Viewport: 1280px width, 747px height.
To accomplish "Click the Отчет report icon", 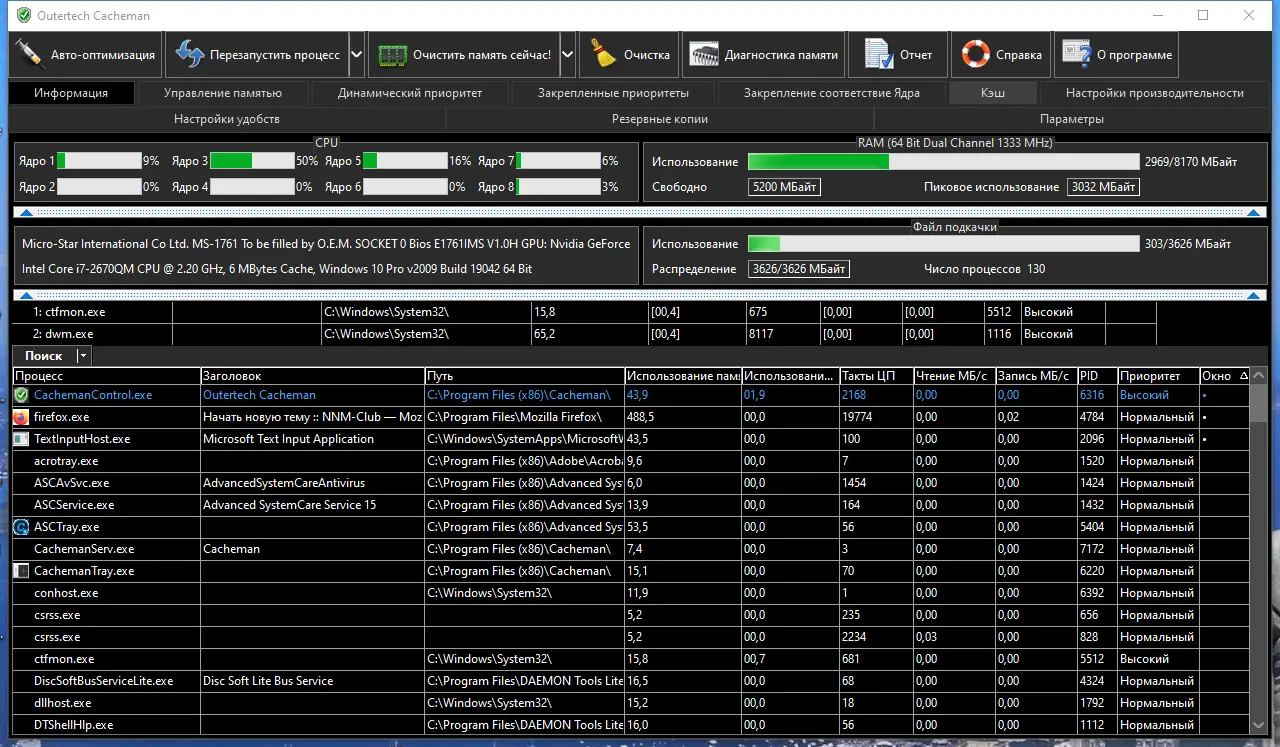I will pyautogui.click(x=879, y=55).
